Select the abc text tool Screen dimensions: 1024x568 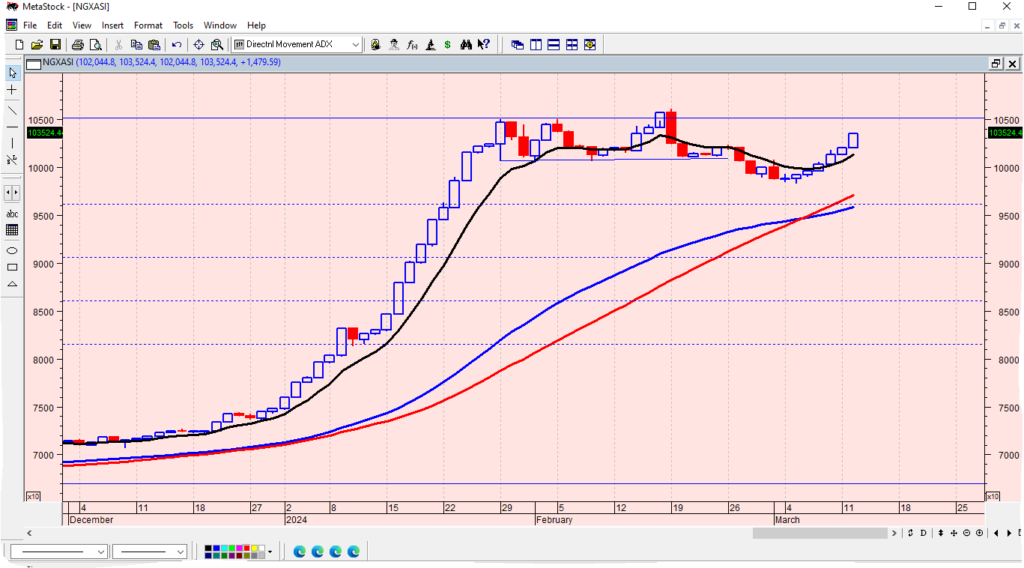12,213
